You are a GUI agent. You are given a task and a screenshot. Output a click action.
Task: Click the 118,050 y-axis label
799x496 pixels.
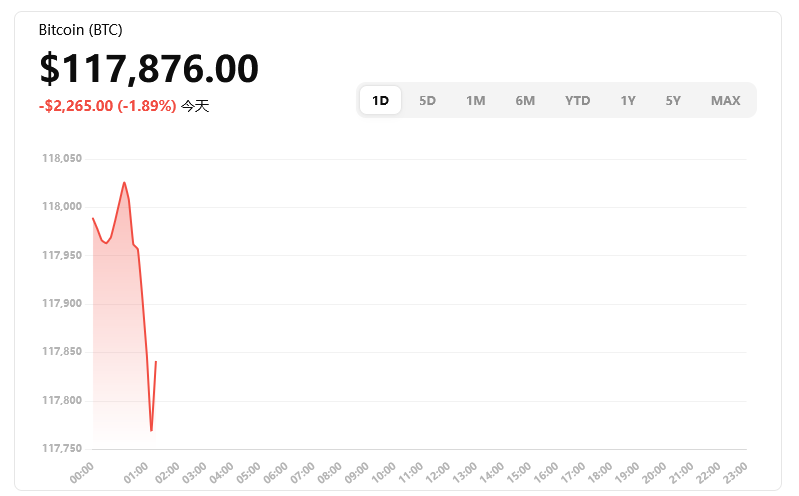click(62, 158)
